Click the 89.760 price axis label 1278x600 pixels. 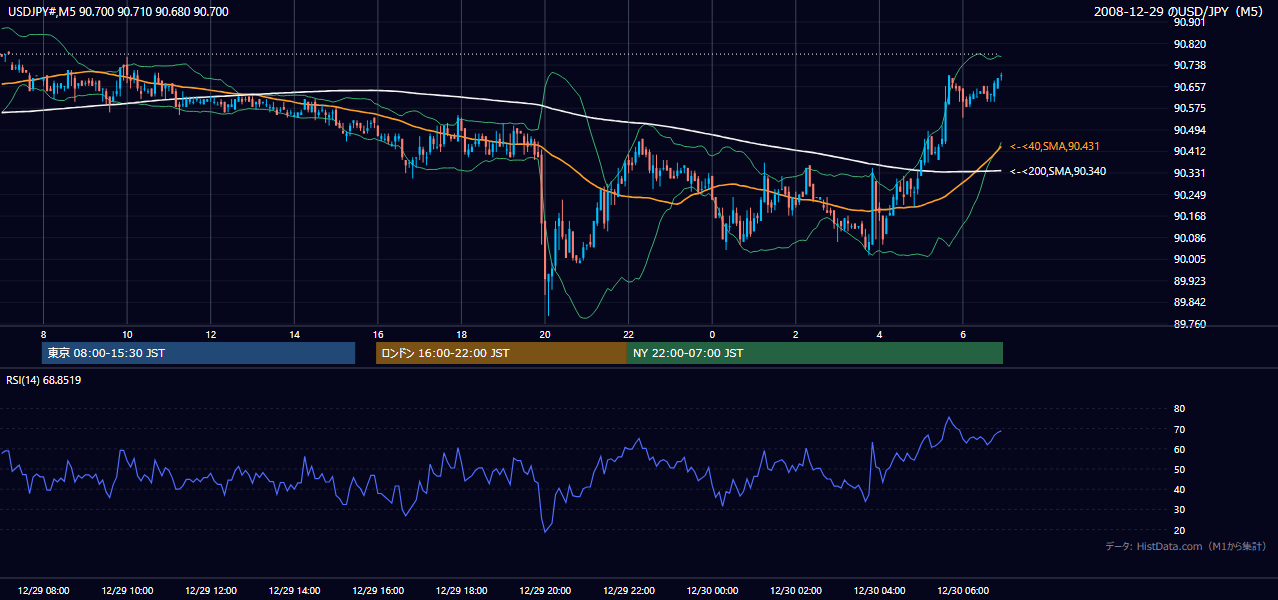point(1190,324)
